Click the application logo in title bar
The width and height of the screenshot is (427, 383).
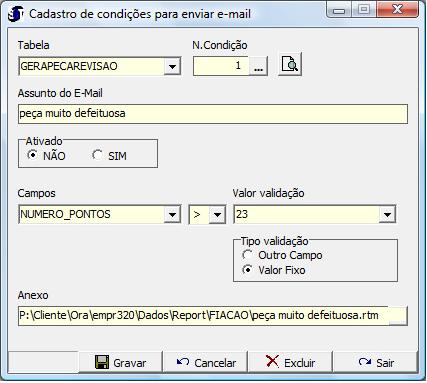pos(15,14)
